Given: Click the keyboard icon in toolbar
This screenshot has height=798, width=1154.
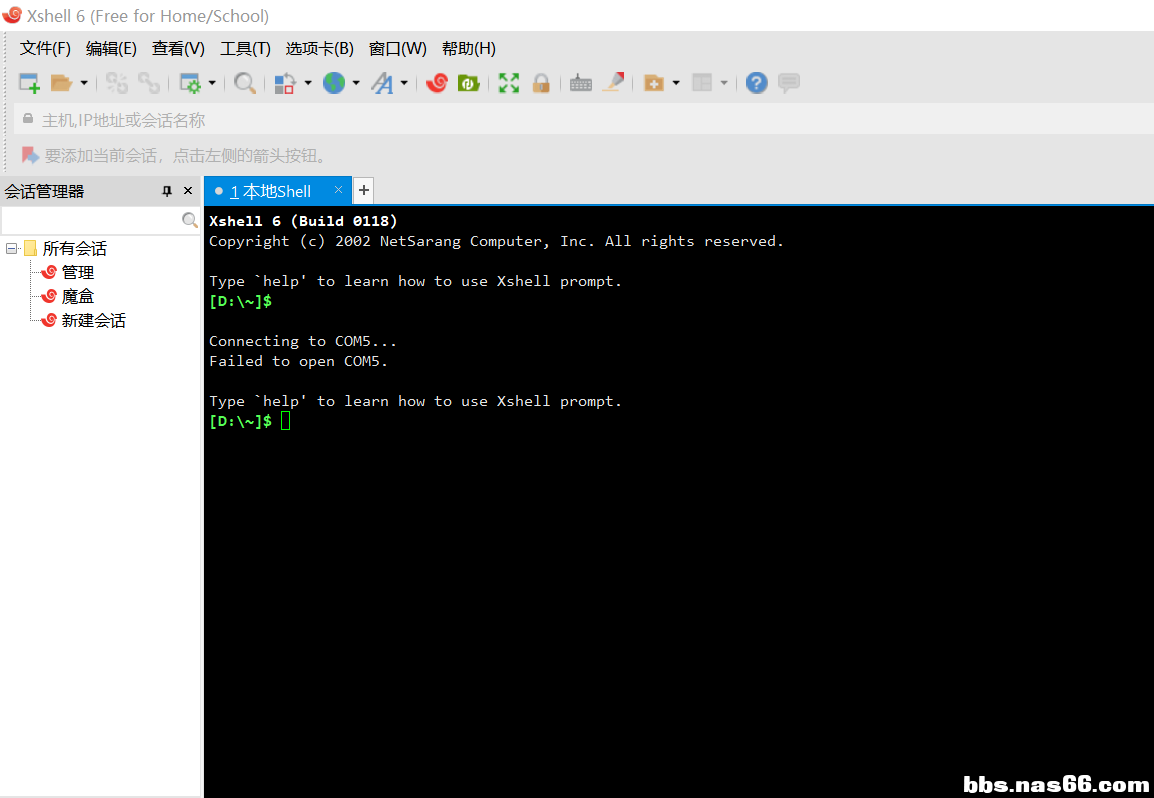Looking at the screenshot, I should click(x=581, y=83).
